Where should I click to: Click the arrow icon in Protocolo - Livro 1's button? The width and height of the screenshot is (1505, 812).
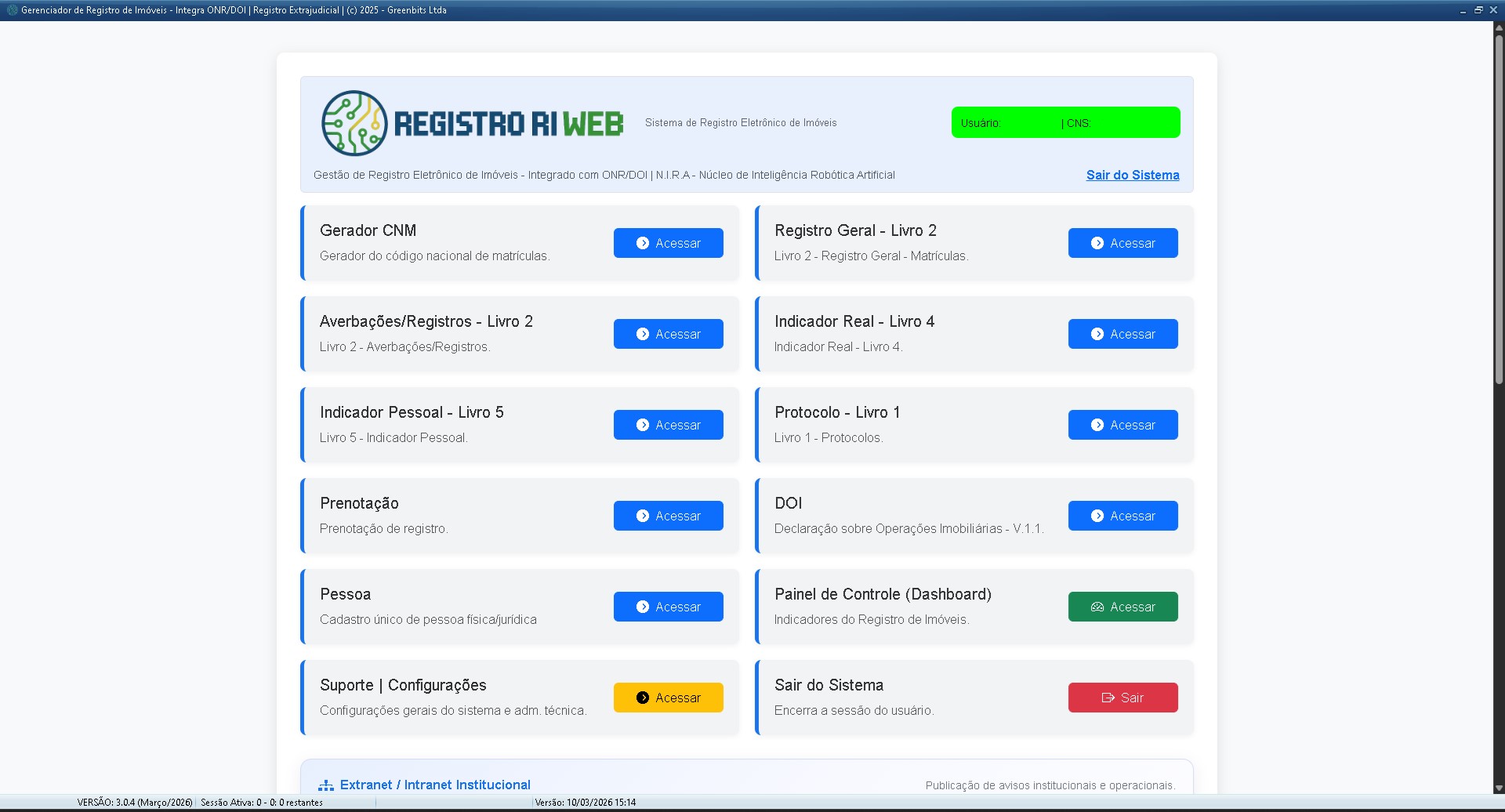tap(1096, 425)
